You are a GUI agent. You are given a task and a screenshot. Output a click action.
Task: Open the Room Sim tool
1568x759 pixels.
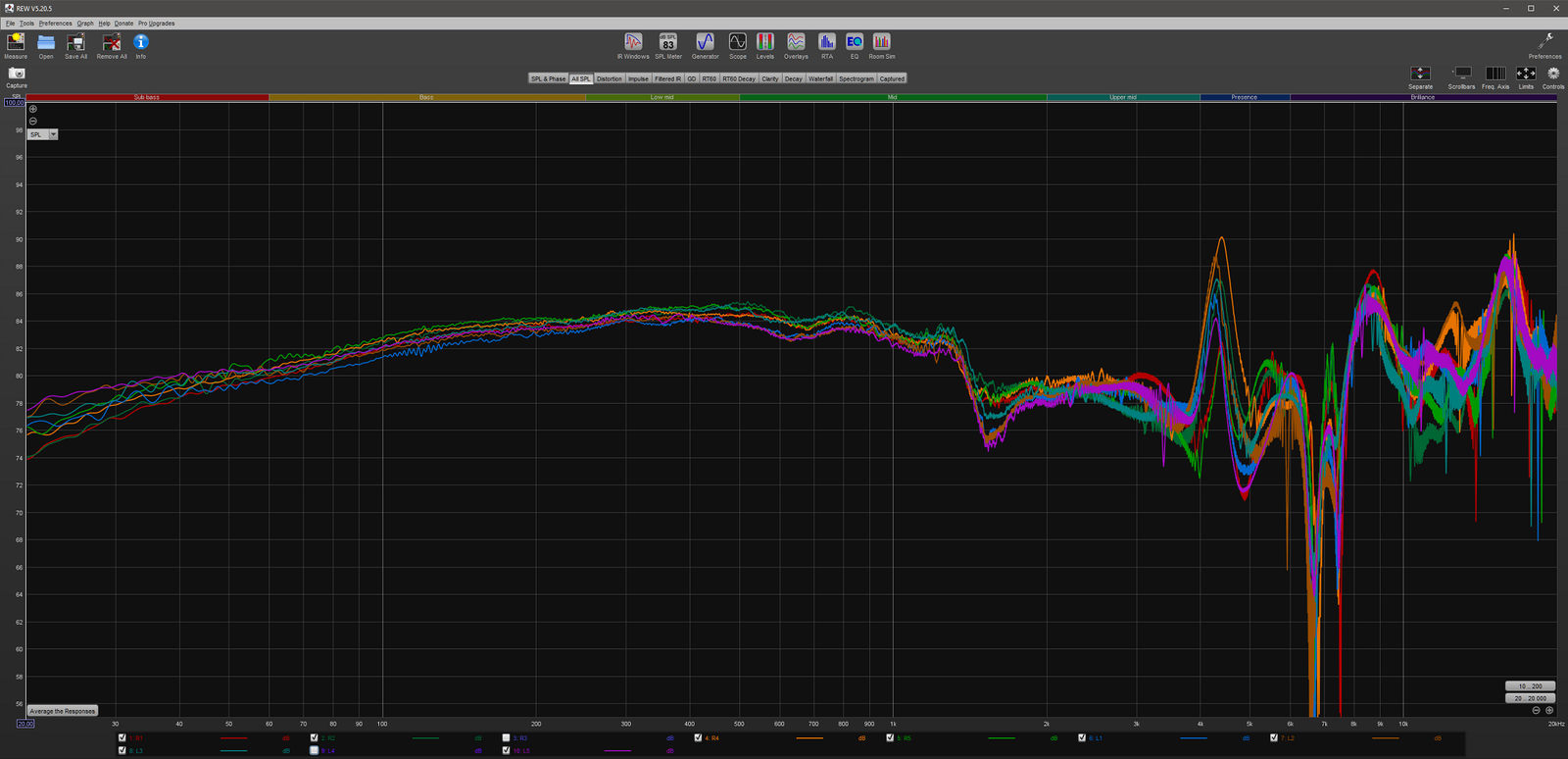point(882,42)
